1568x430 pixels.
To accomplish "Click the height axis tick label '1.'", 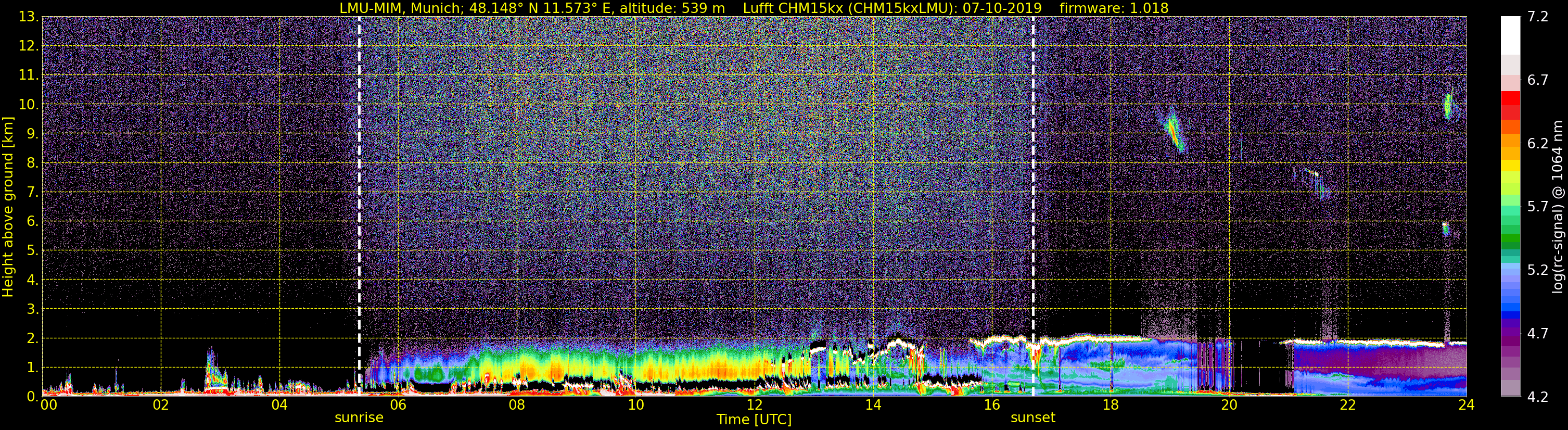I will click(32, 368).
